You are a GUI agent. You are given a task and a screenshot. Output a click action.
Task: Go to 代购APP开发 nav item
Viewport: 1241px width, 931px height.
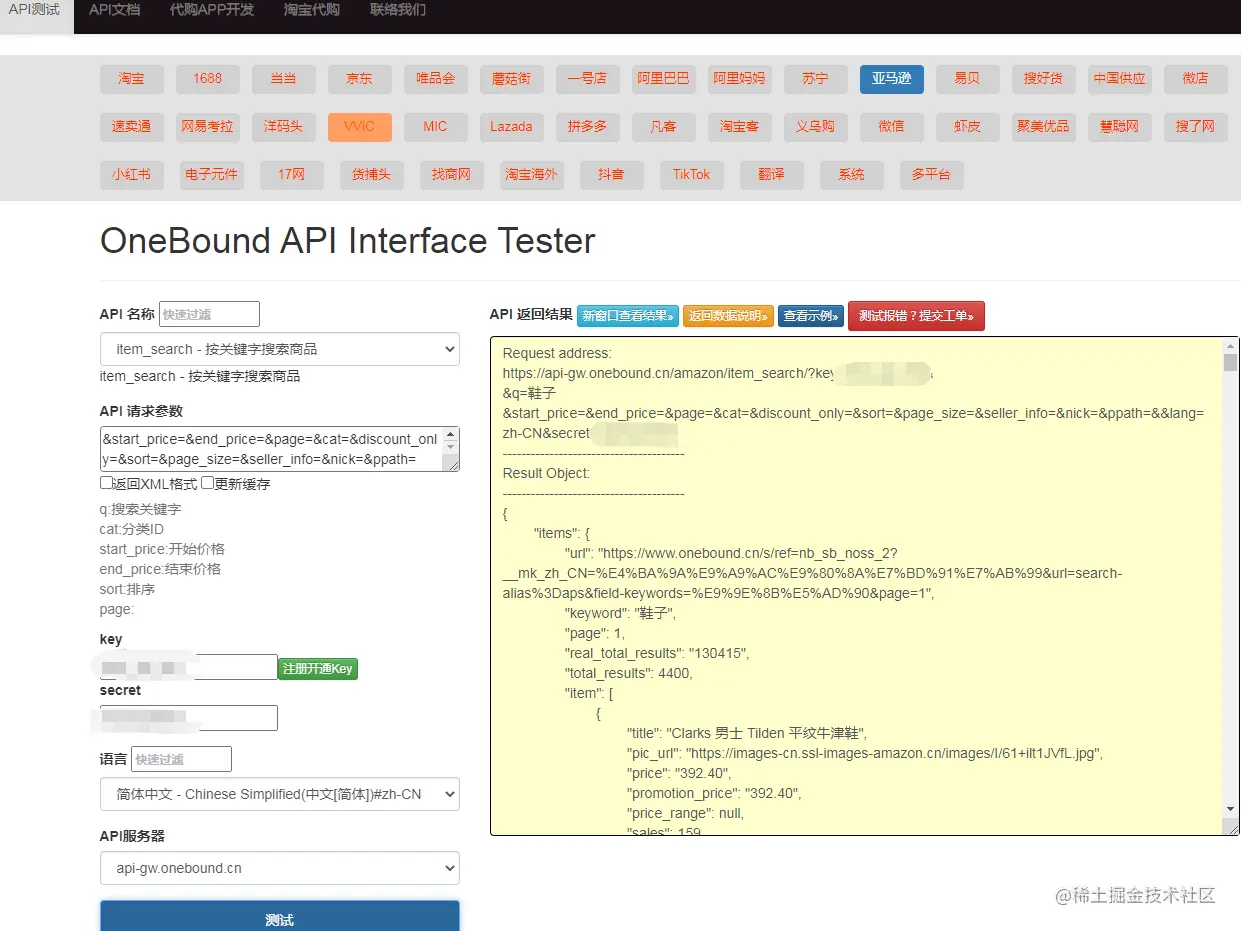[212, 10]
